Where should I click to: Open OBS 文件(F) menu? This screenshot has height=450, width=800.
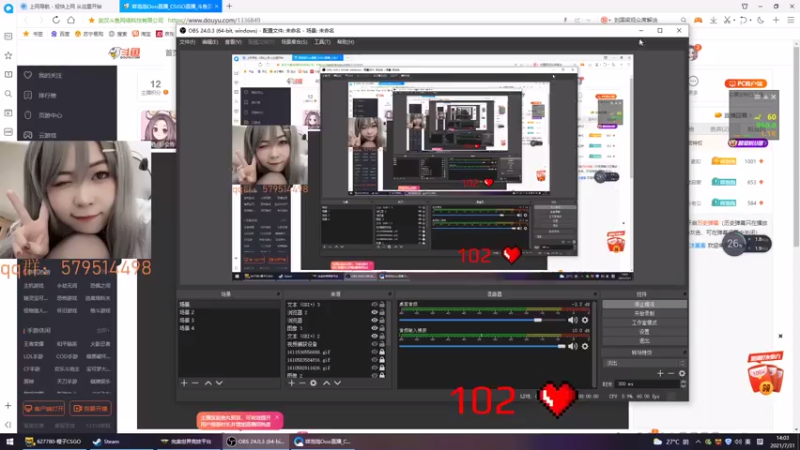coord(187,42)
